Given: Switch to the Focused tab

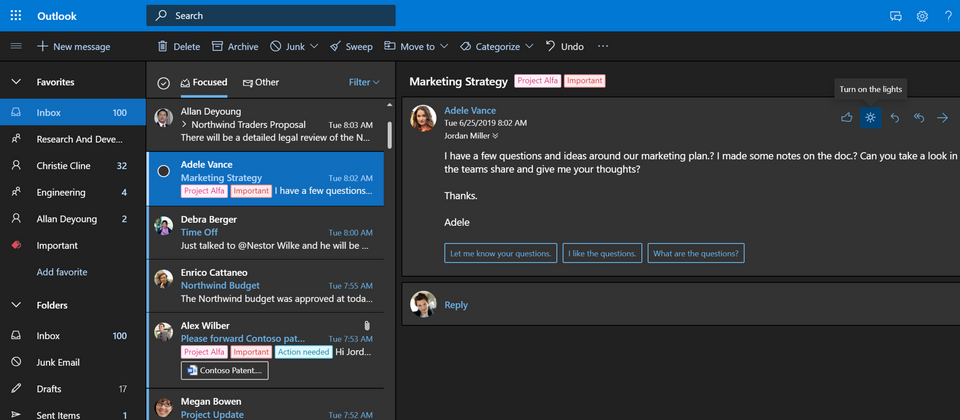Looking at the screenshot, I should coord(204,82).
